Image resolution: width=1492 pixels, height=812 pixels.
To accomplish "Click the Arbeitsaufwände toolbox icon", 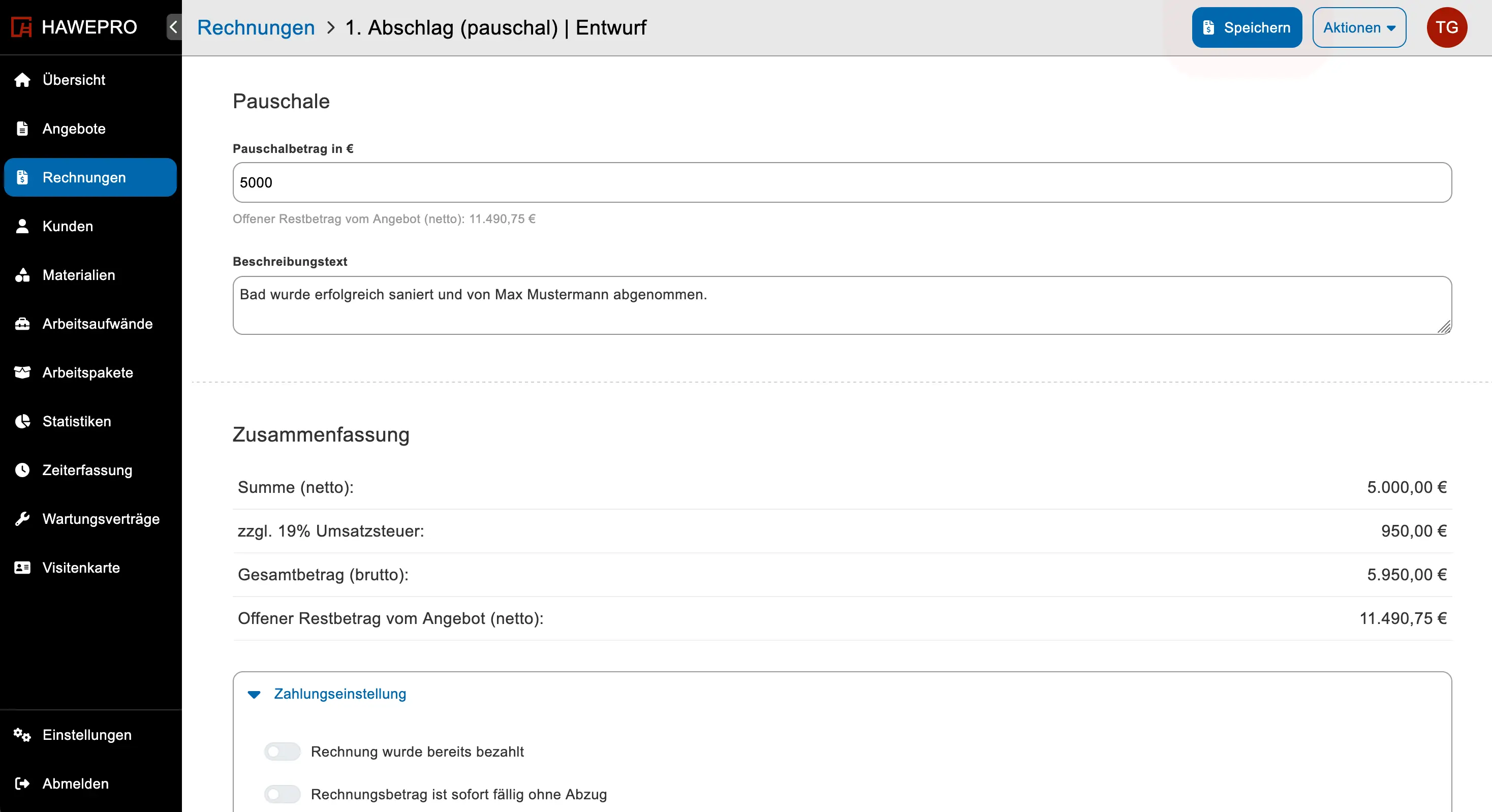I will tap(22, 324).
